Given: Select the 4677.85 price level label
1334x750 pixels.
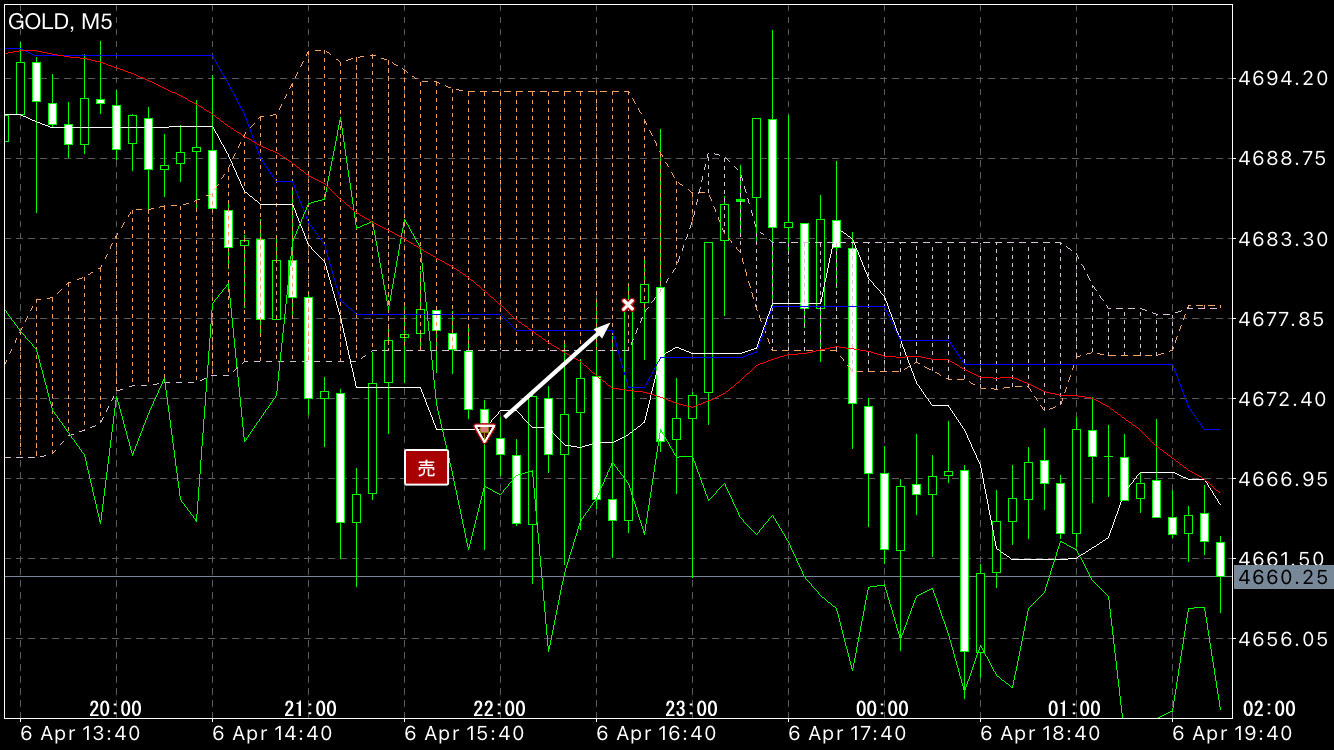Looking at the screenshot, I should [x=1282, y=319].
